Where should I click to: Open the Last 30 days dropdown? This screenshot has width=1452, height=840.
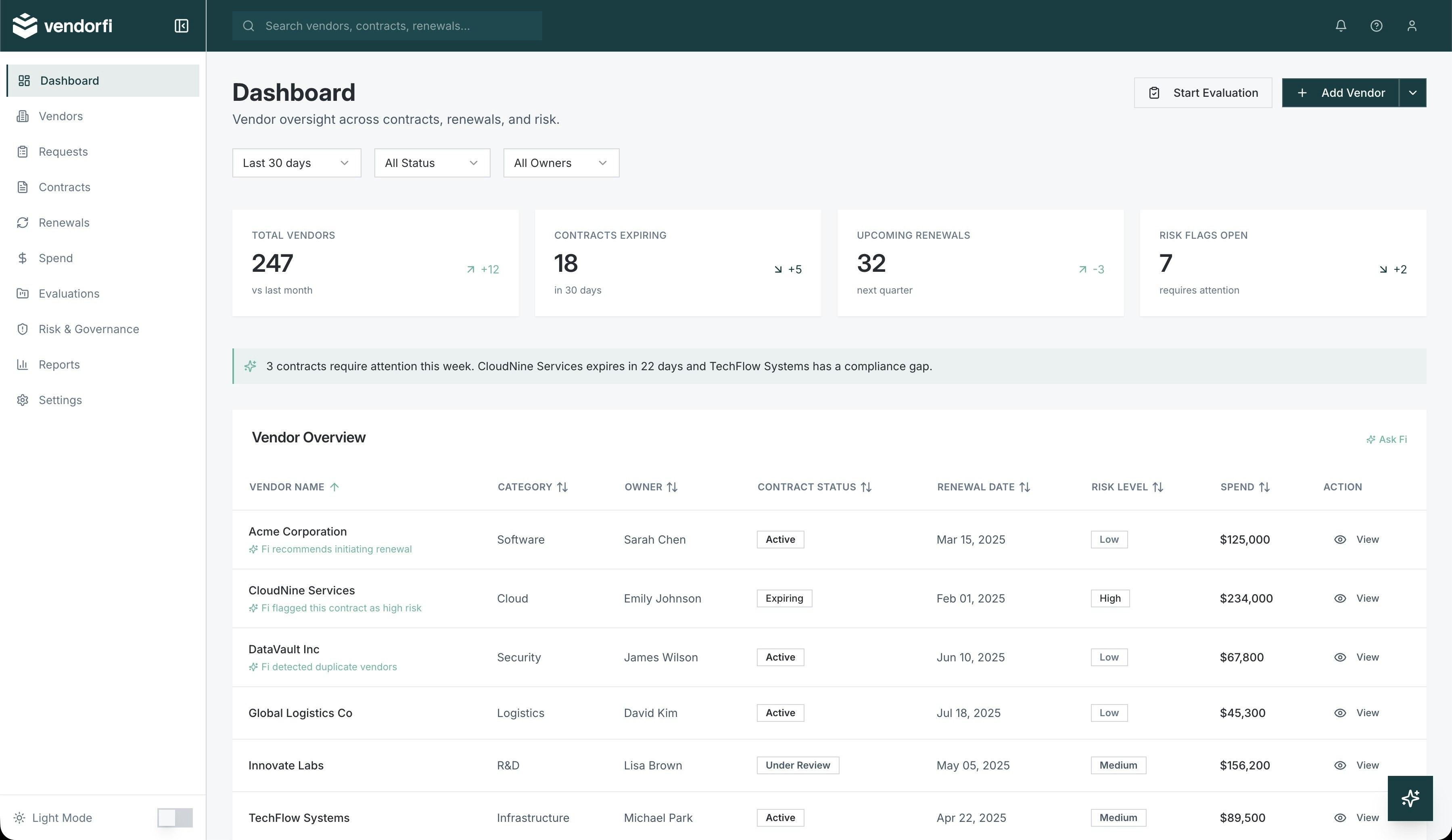pyautogui.click(x=296, y=163)
